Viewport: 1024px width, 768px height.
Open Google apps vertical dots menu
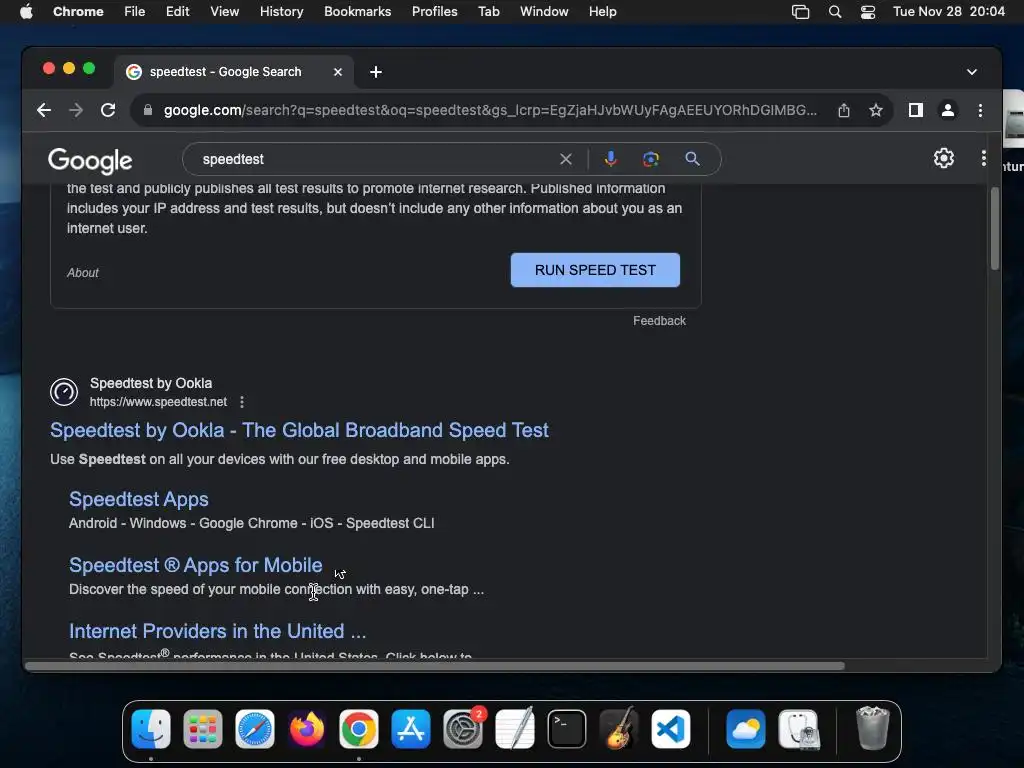pos(984,158)
